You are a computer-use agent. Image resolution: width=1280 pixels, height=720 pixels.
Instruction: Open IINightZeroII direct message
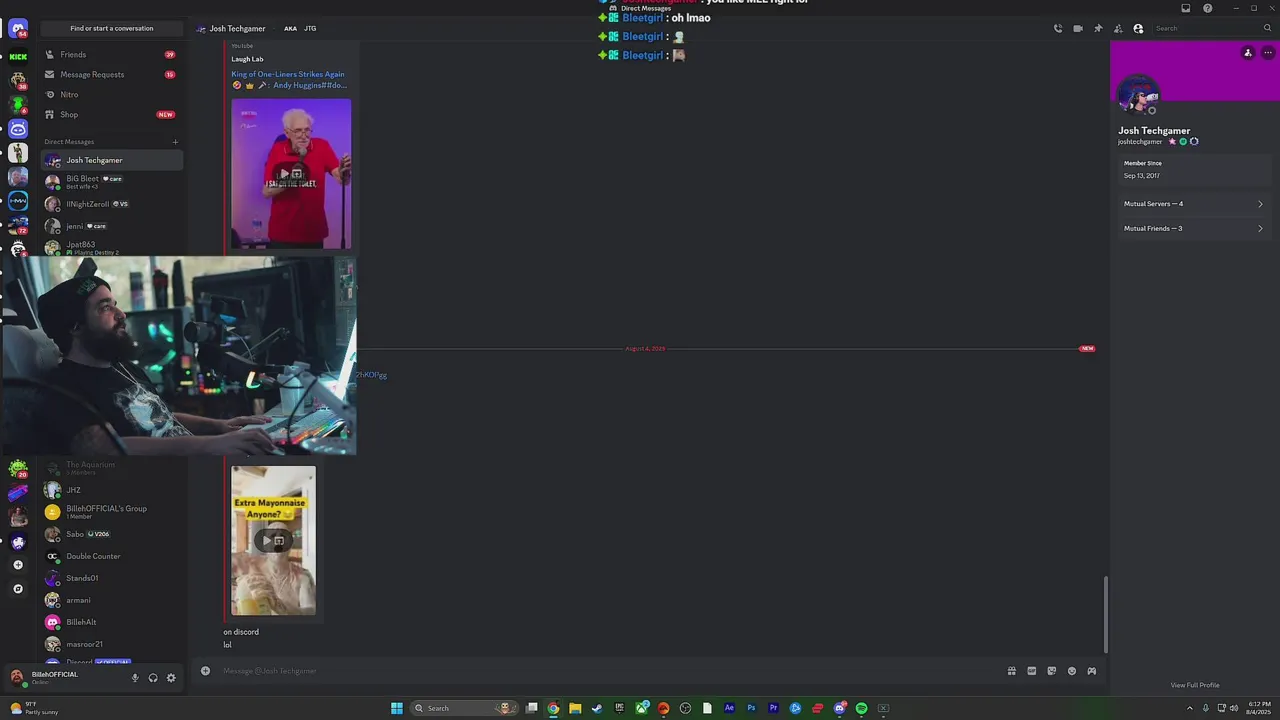pos(112,204)
